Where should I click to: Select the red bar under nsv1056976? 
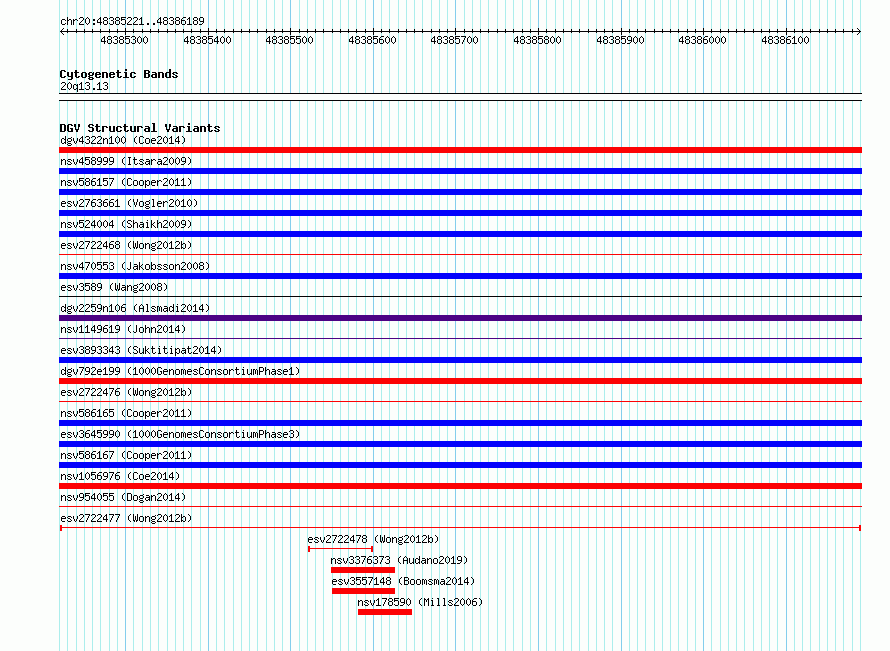460,486
